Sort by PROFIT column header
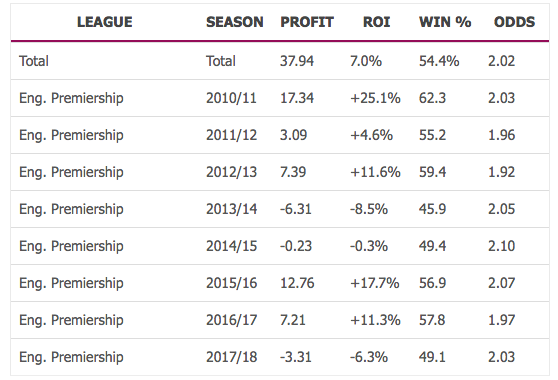The image size is (558, 380). click(x=307, y=22)
